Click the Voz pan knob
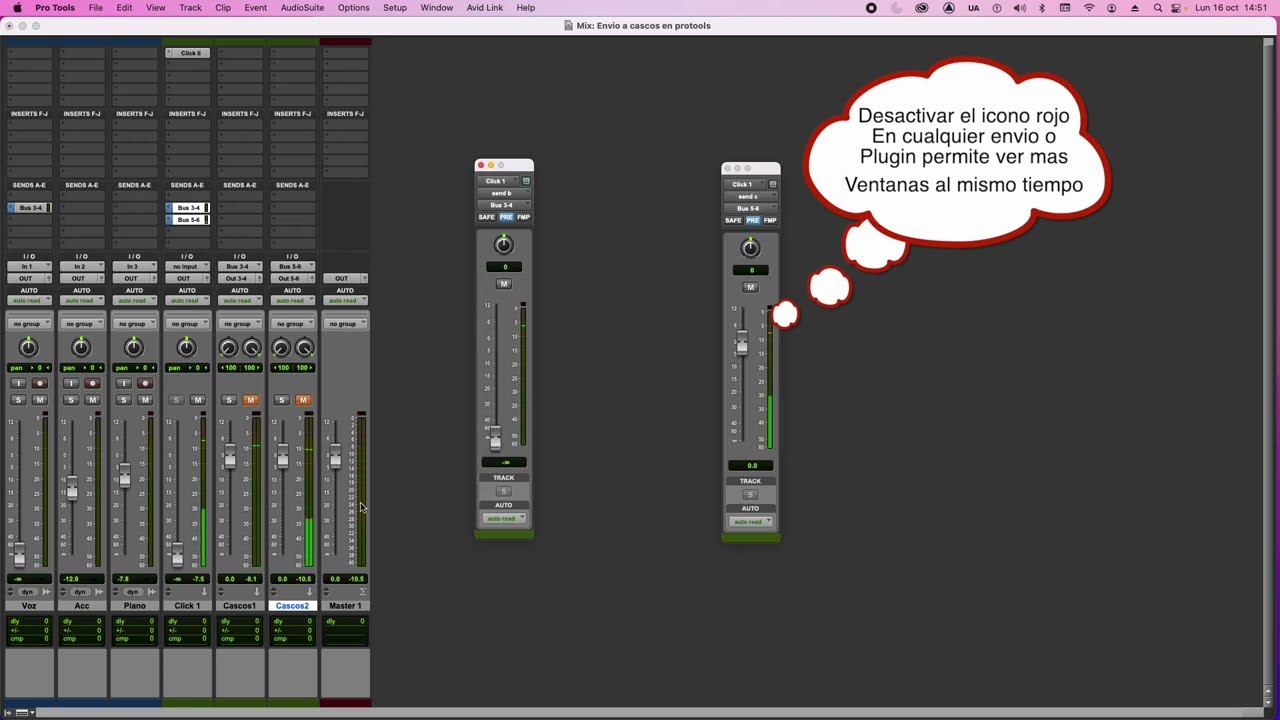Screen dimensions: 1280x720 click(x=29, y=347)
